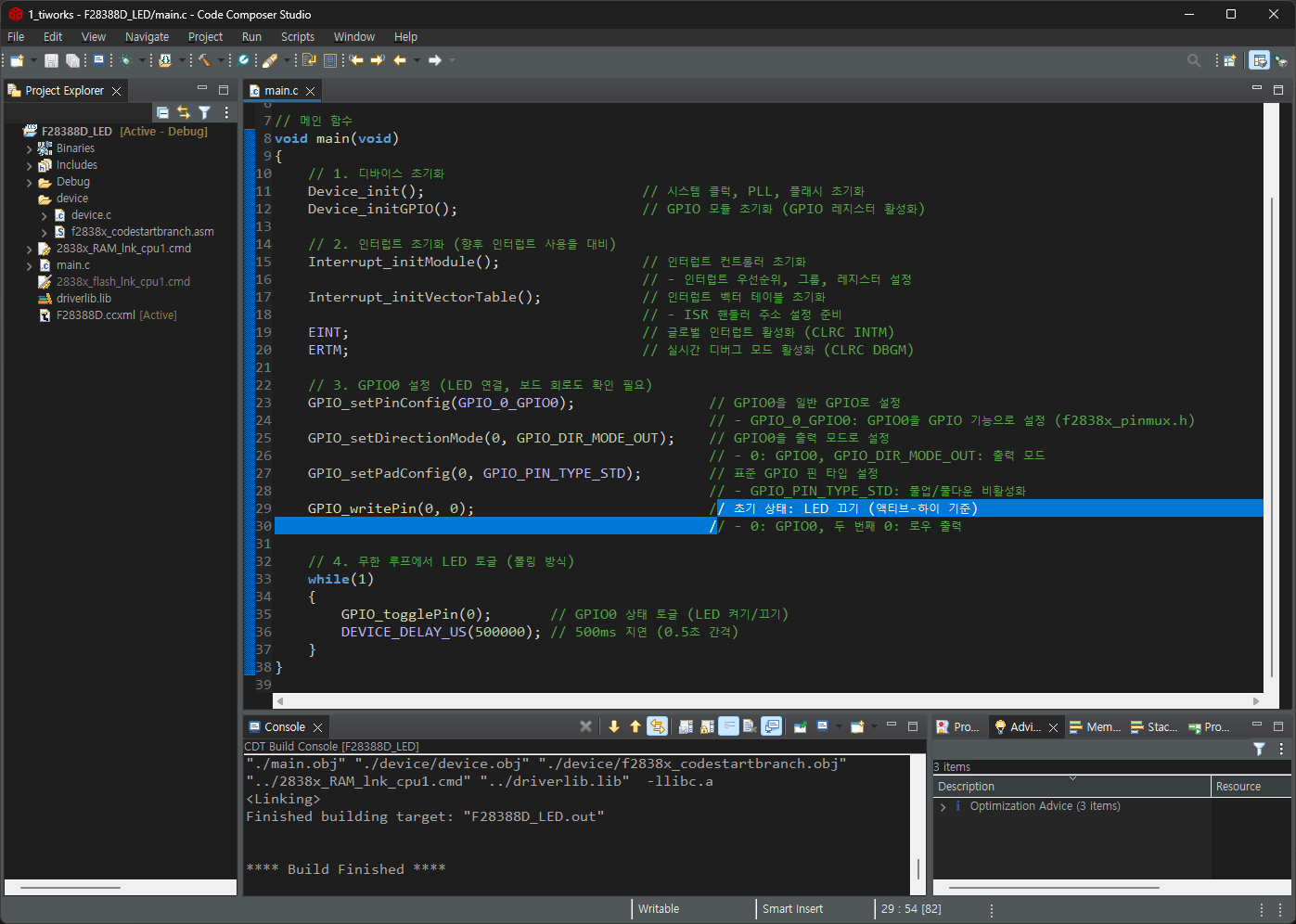1296x924 pixels.
Task: Click Project Explorer filter funnel icon
Action: (204, 112)
